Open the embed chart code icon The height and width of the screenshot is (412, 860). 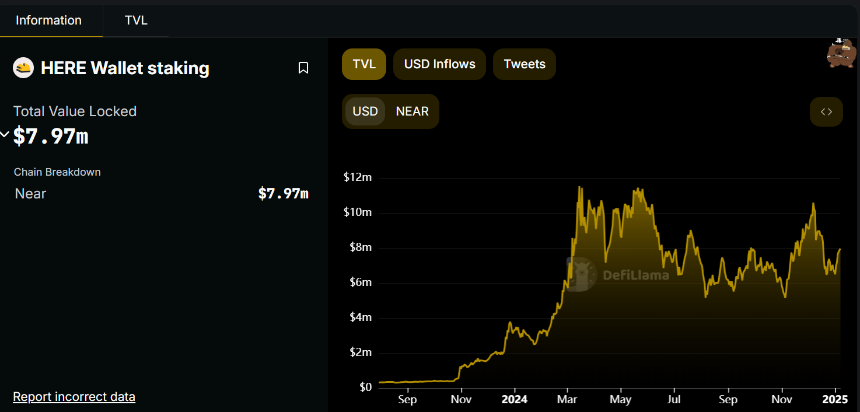[826, 111]
